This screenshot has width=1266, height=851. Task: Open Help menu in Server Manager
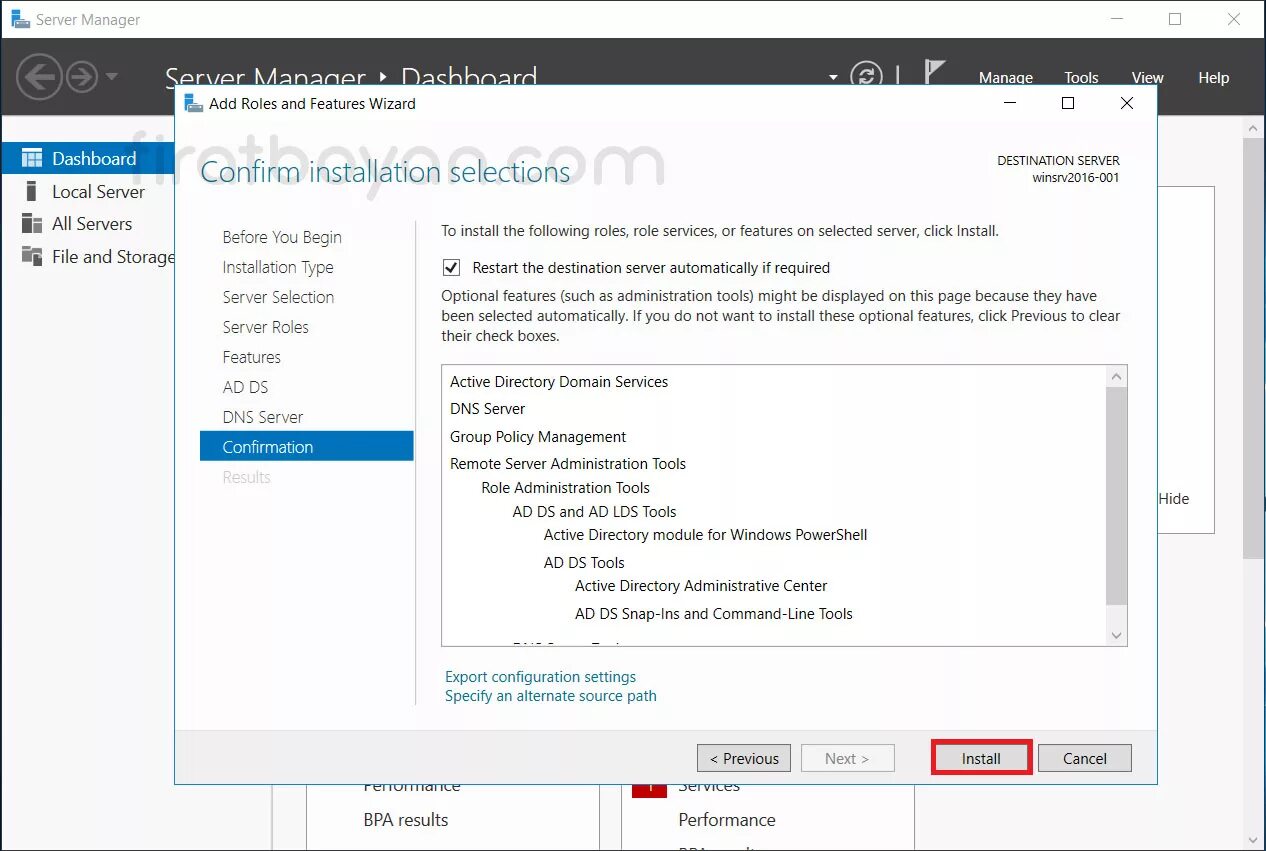point(1213,78)
